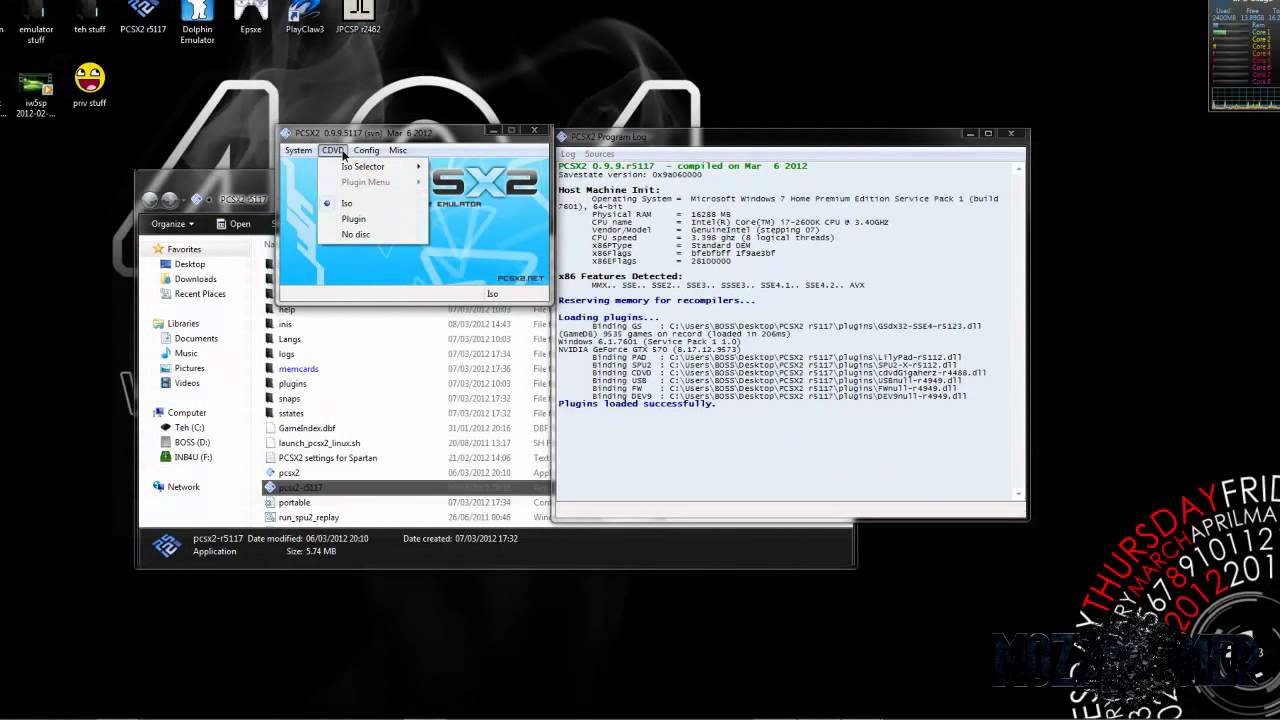Viewport: 1280px width, 720px height.
Task: Click the Explorer forward navigation button
Action: [x=170, y=200]
